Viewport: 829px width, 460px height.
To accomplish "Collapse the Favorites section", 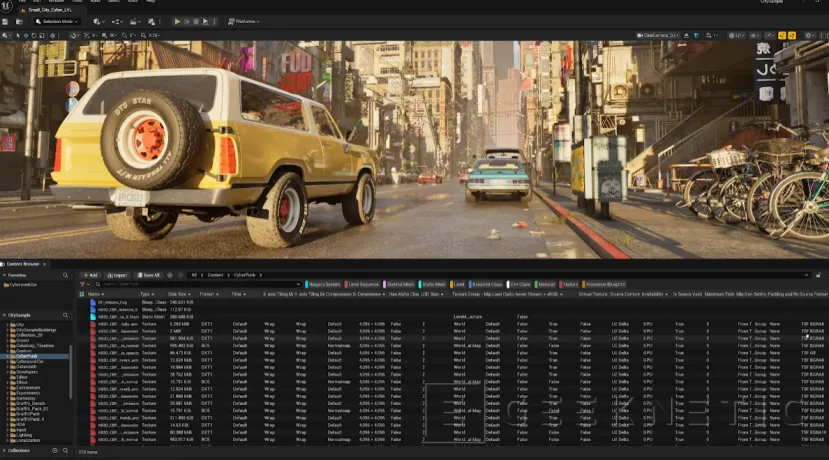I will click(x=4, y=275).
